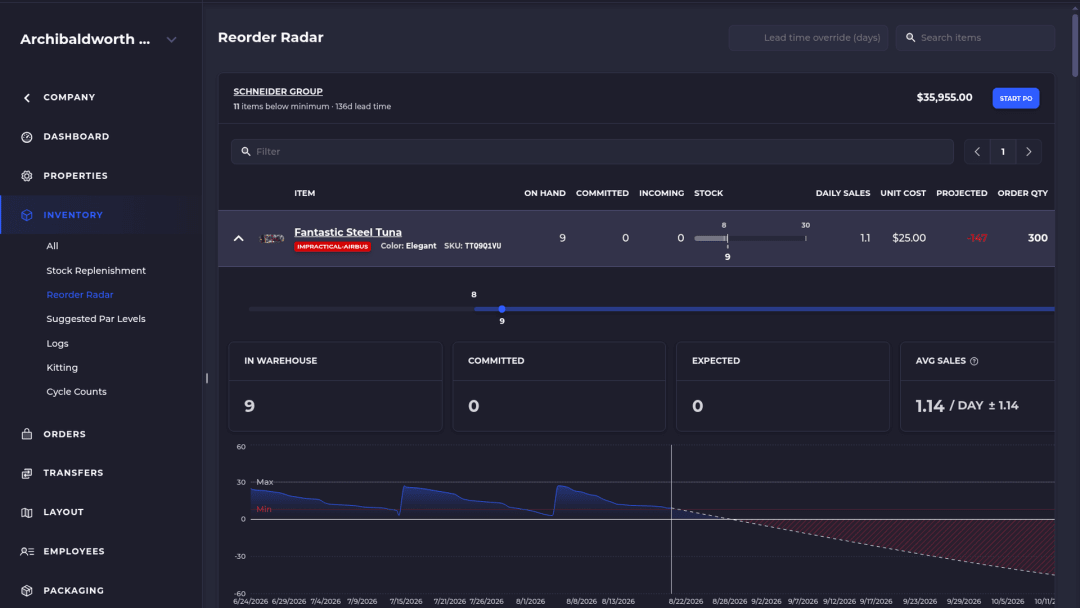Open the Logs submenu item
This screenshot has width=1080, height=608.
57,344
